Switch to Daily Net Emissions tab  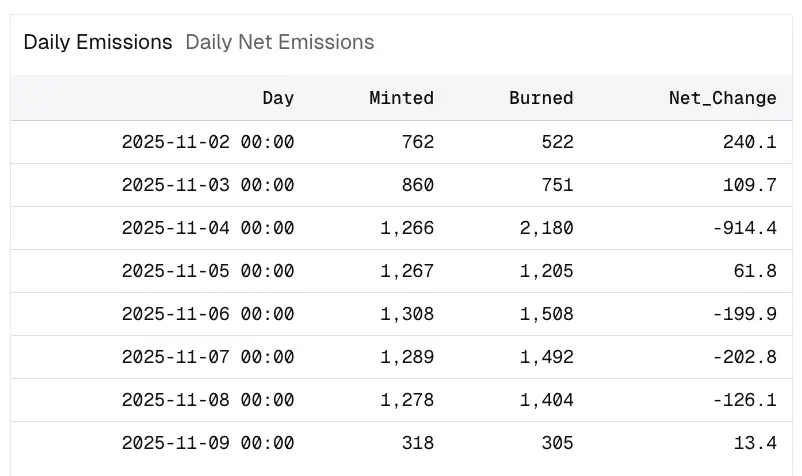280,42
